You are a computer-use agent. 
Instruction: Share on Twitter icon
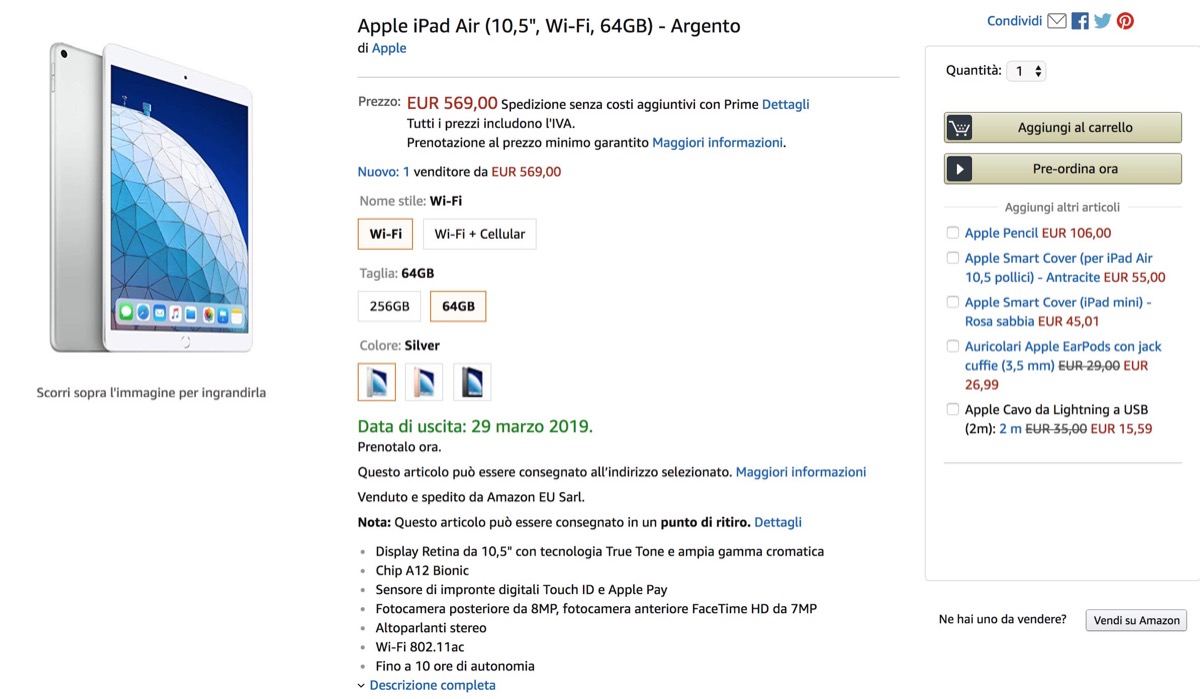tap(1102, 21)
